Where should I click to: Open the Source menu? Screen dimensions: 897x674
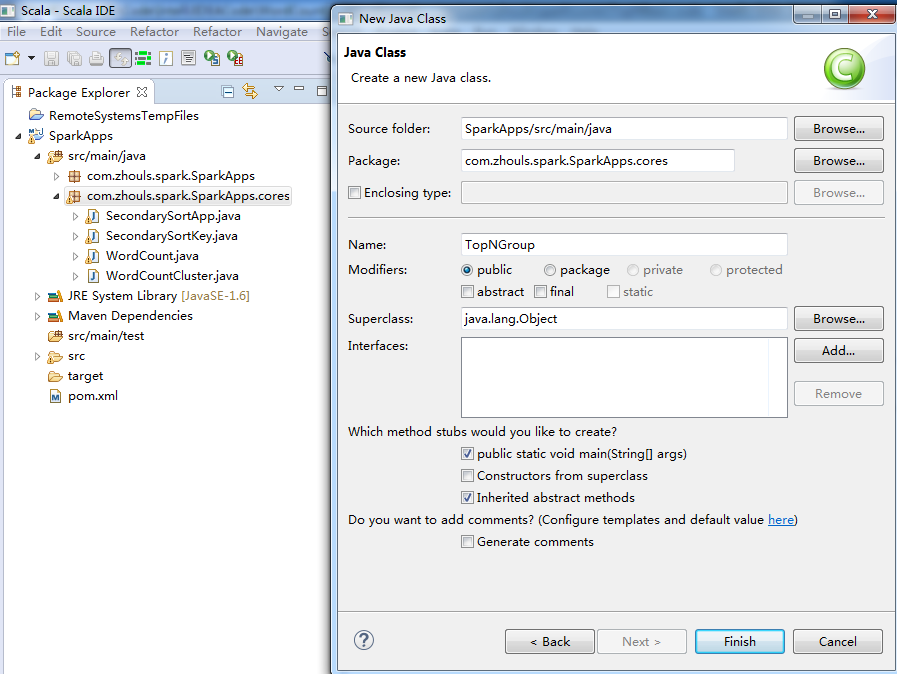(x=96, y=31)
